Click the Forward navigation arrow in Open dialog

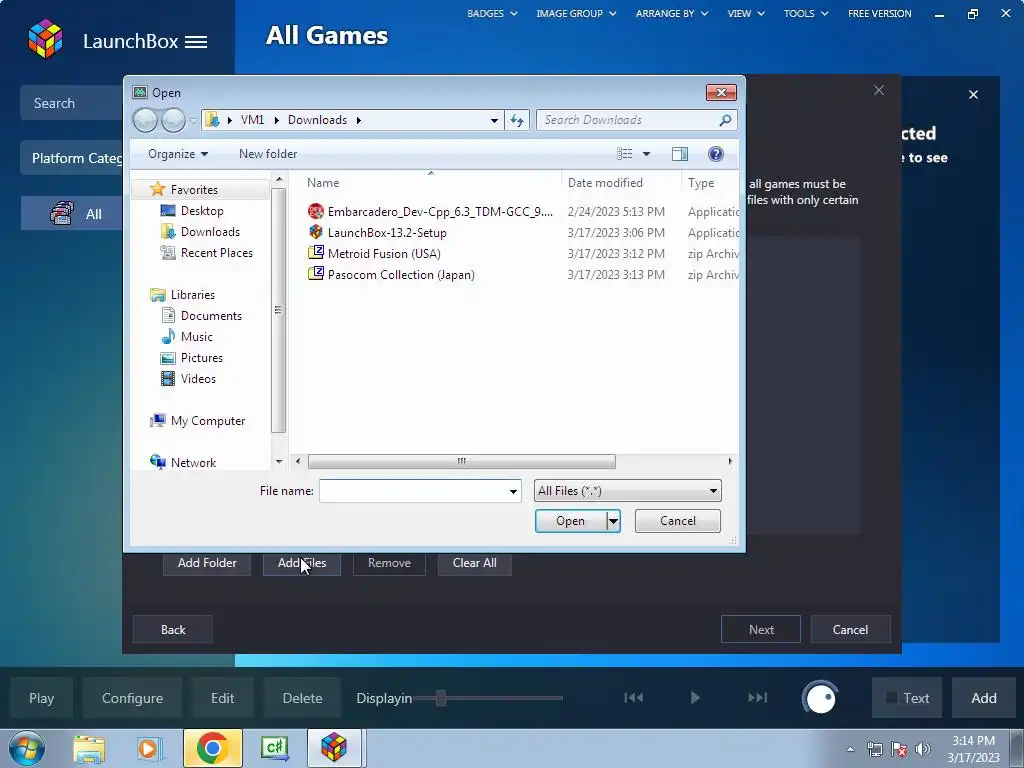pos(173,120)
